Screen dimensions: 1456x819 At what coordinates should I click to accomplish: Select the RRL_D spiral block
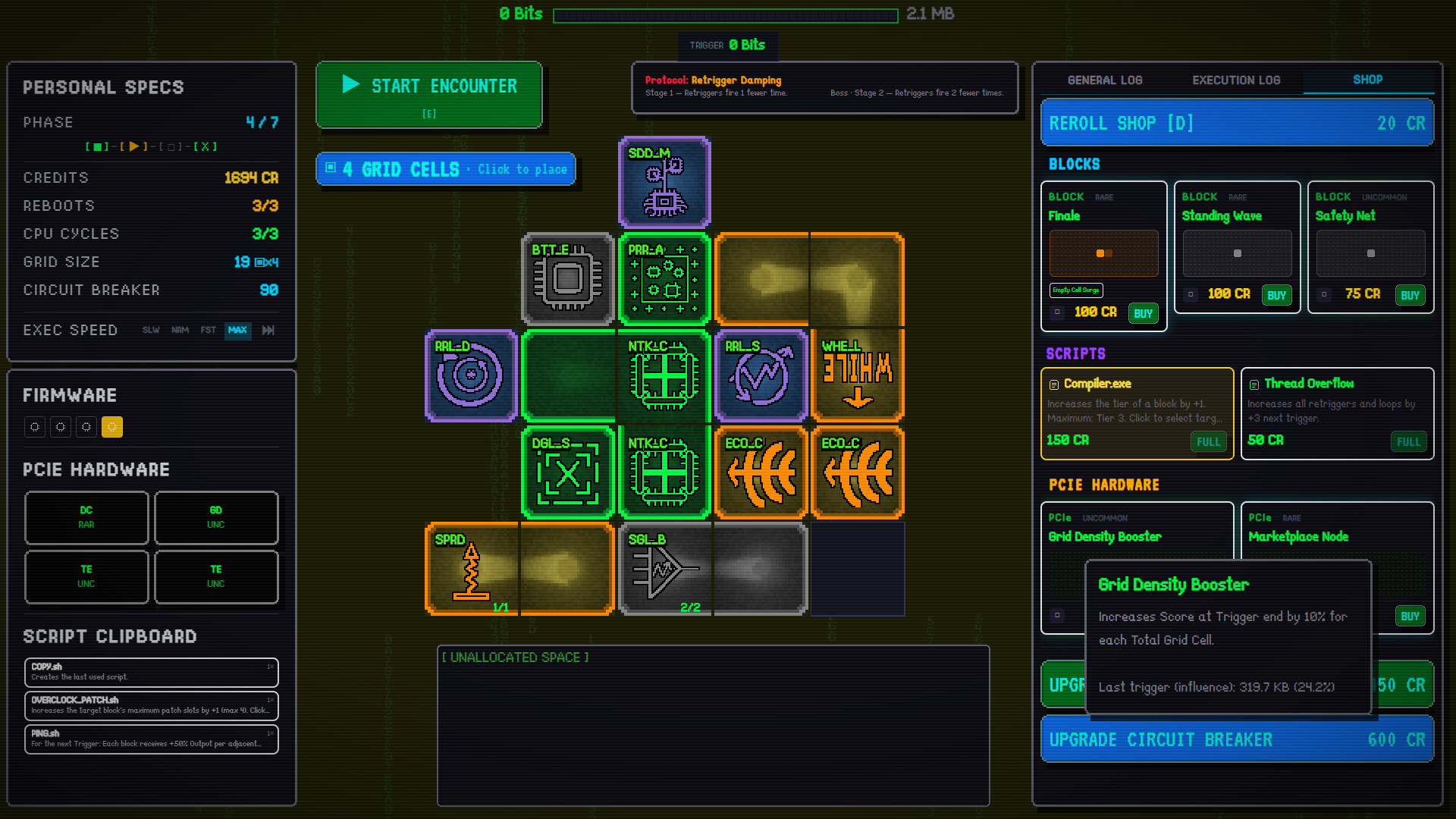pos(471,375)
